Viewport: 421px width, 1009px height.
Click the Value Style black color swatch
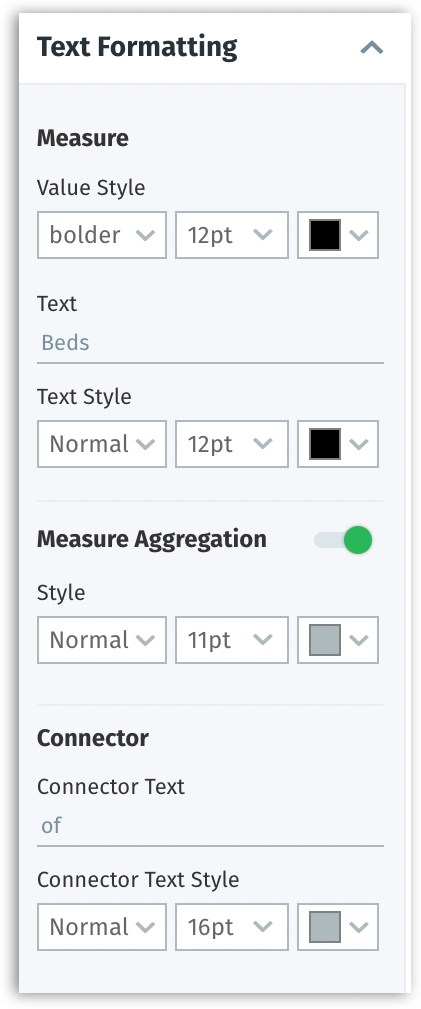point(324,235)
